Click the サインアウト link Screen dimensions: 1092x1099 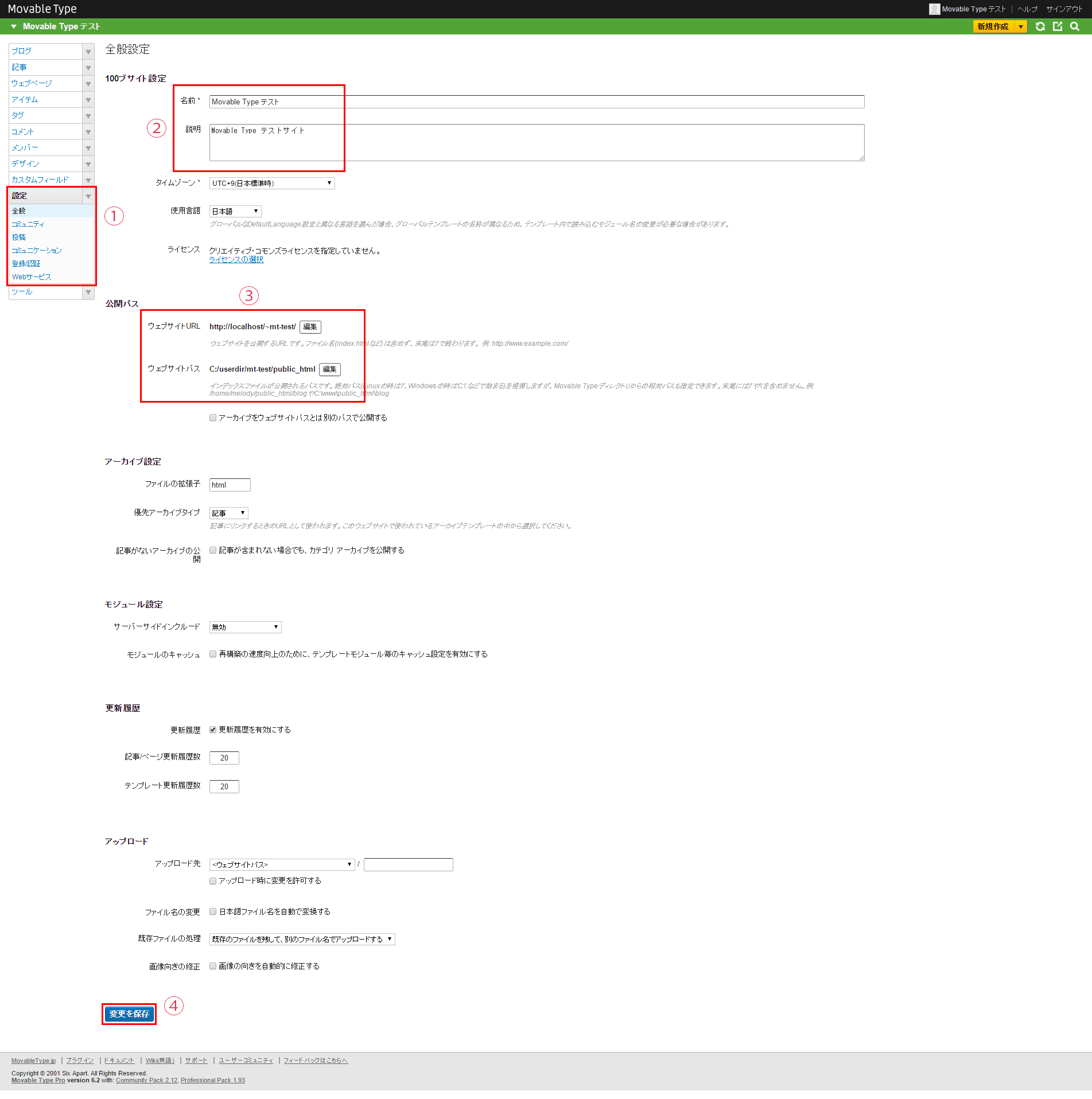coord(1064,9)
